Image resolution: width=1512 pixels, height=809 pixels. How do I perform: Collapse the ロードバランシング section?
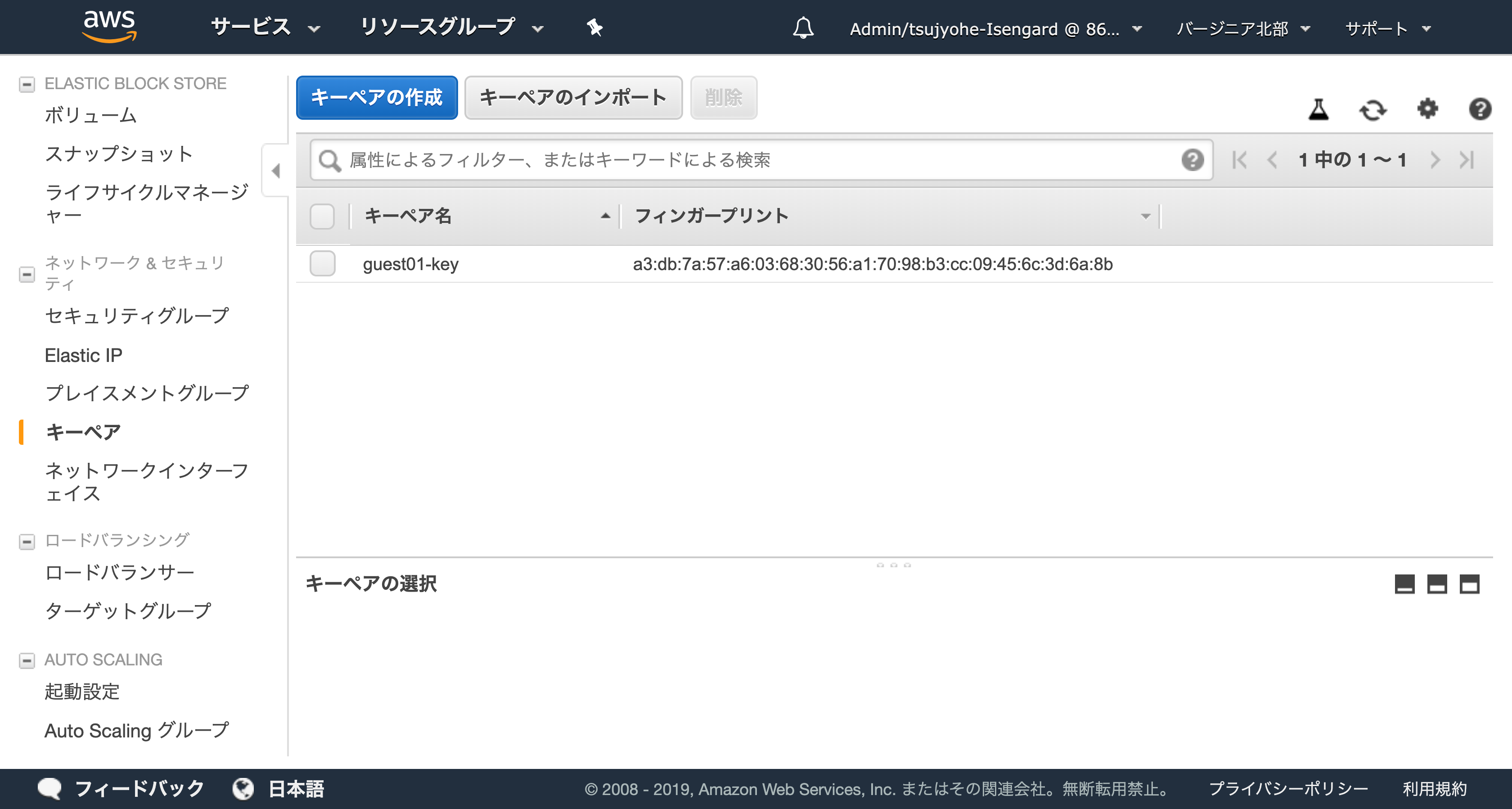coord(27,541)
